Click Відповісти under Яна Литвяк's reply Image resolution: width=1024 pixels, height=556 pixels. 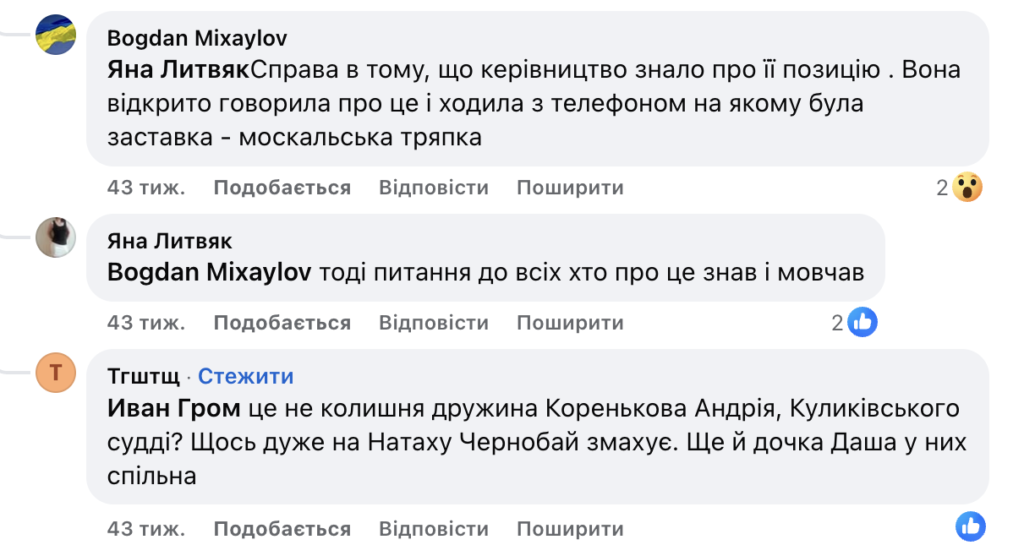pos(433,323)
